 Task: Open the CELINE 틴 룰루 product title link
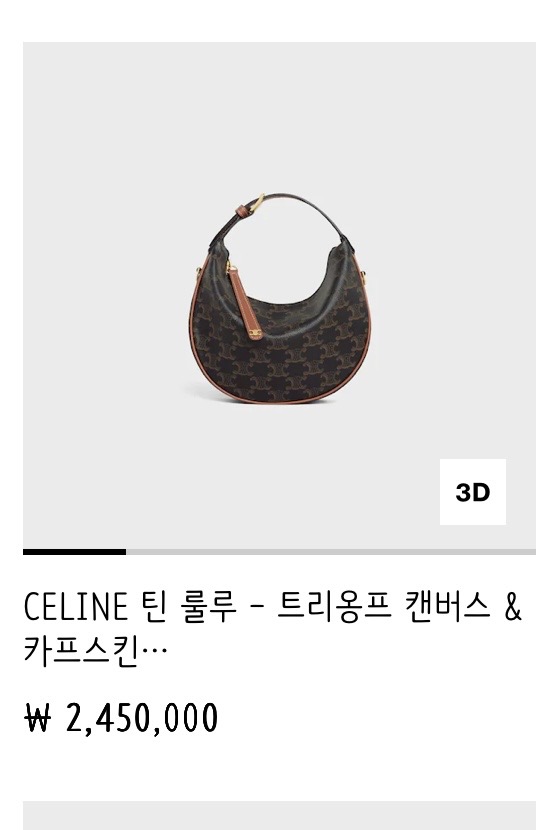(273, 628)
